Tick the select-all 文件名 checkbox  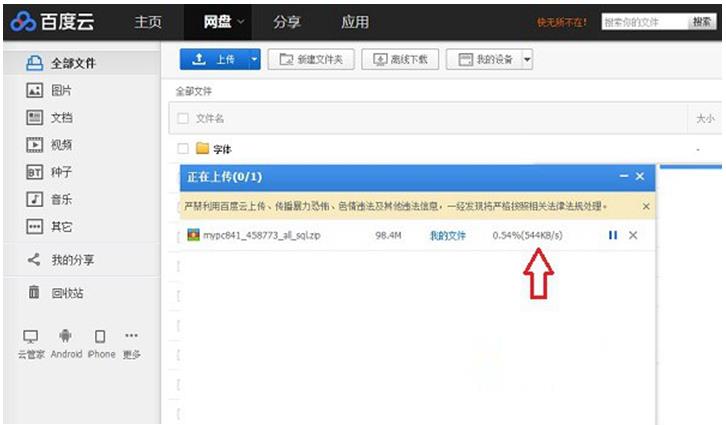click(182, 118)
